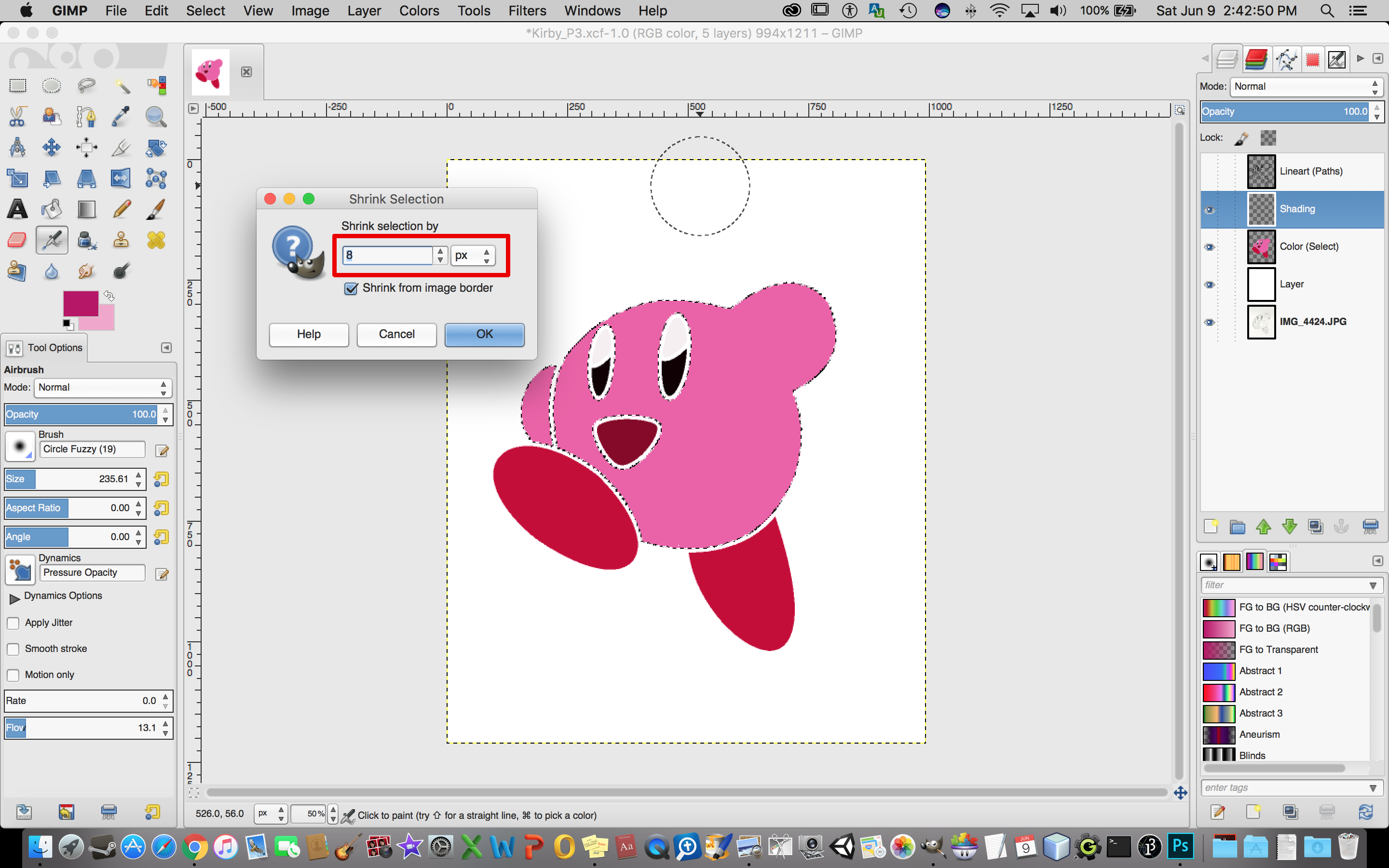Screen dimensions: 1389x868
Task: Select the Blend gradient tool
Action: (x=86, y=209)
